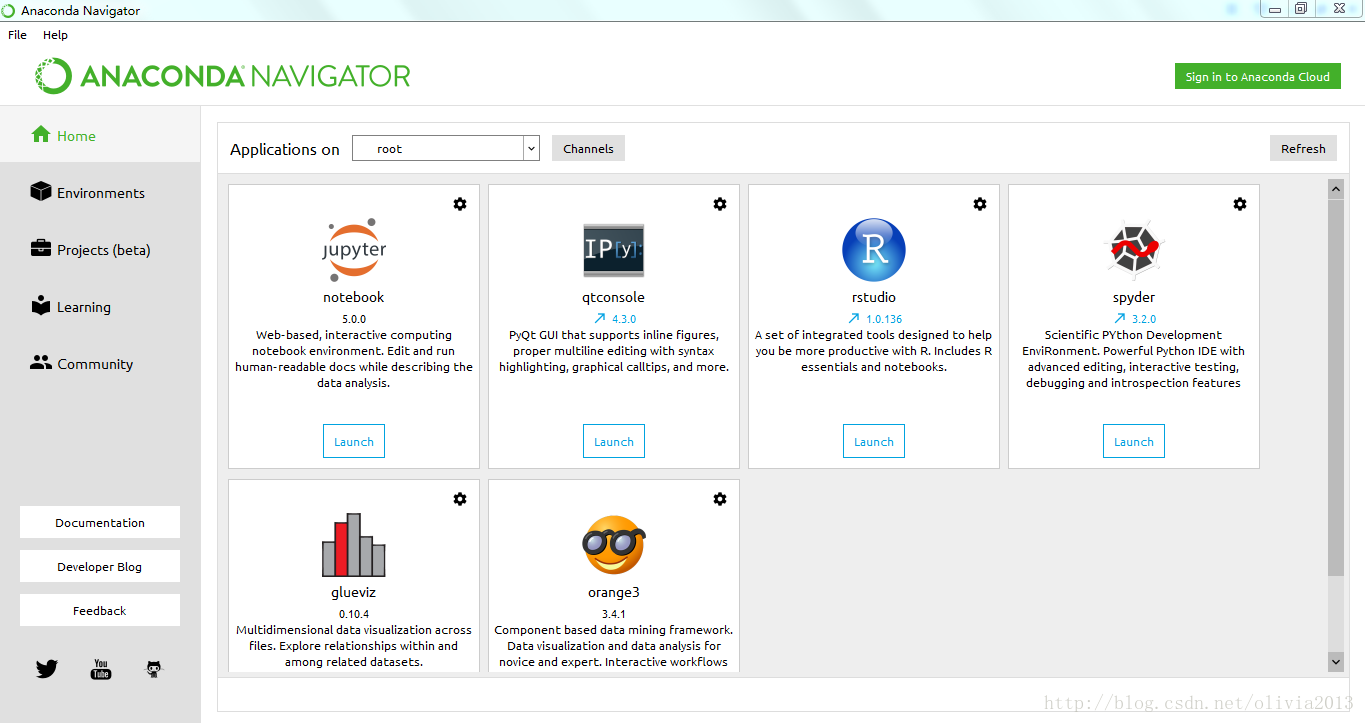
Task: Click the applications list scrollbar thumb
Action: click(x=1336, y=387)
